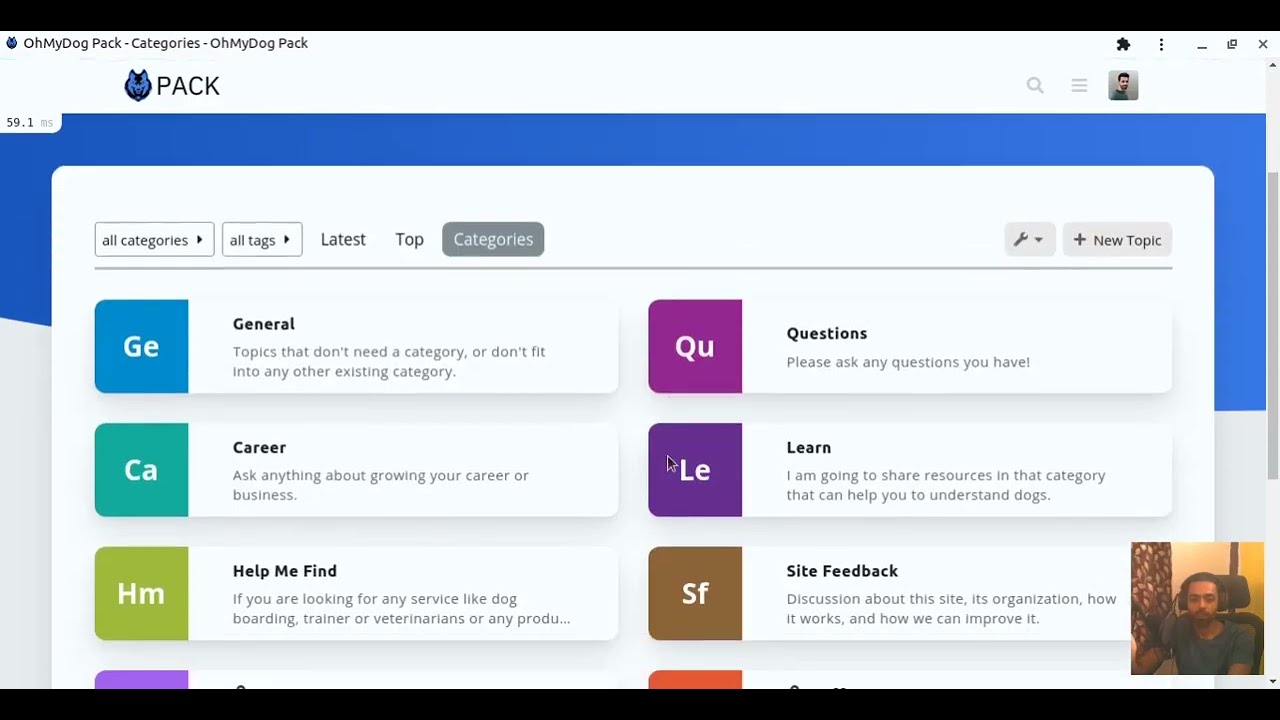Click the brown Sf category badge
The image size is (1280, 720).
(x=695, y=593)
